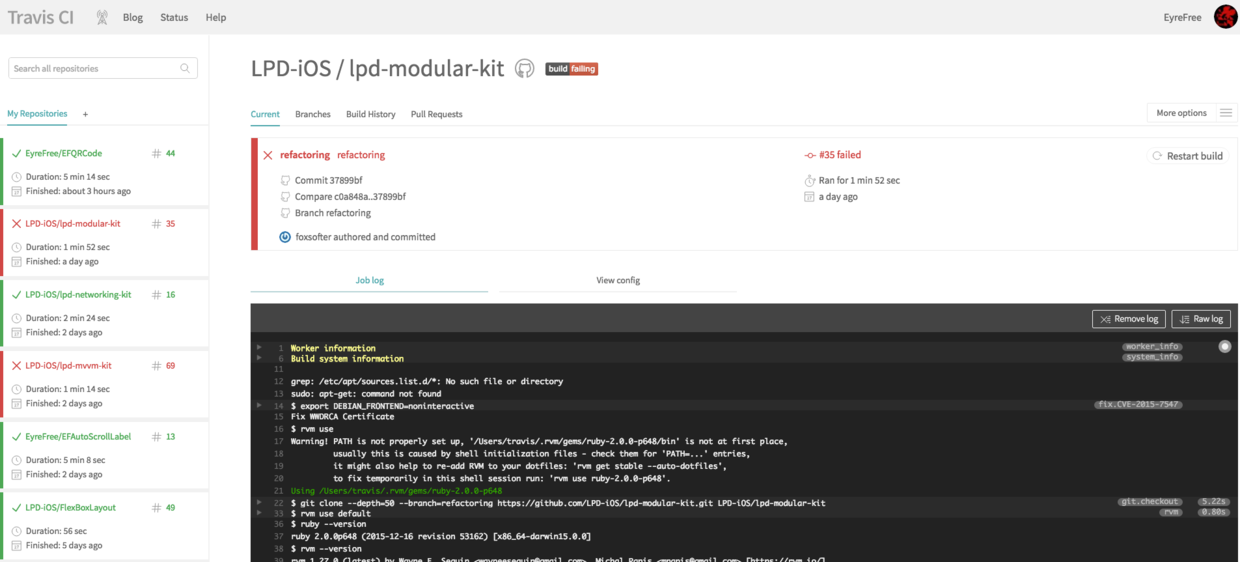Expand the Build system information log fold
Image resolution: width=1240 pixels, height=562 pixels.
tap(259, 358)
